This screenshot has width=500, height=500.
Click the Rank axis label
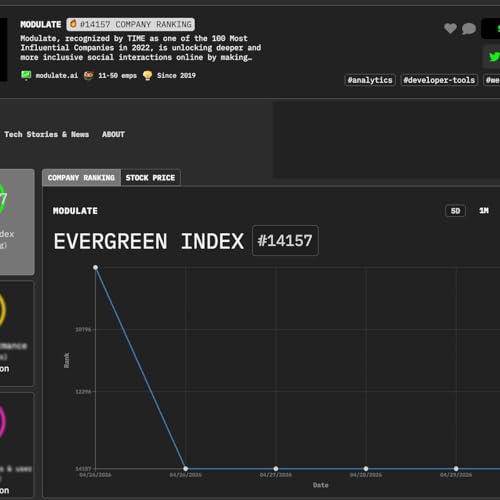point(67,360)
